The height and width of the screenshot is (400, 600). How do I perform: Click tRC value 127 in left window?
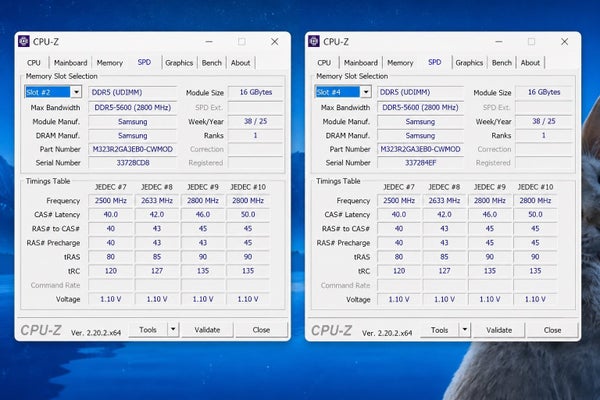[157, 271]
